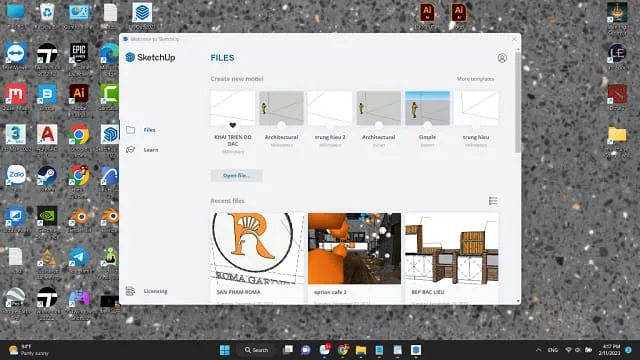Select the TeamViewer desktop icon
This screenshot has height=360, width=640.
coord(16,56)
